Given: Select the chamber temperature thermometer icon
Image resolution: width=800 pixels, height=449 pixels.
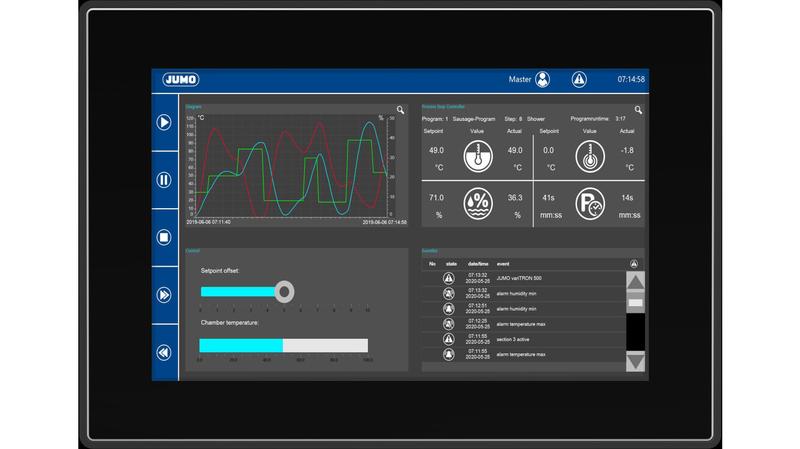Looking at the screenshot, I should click(479, 157).
